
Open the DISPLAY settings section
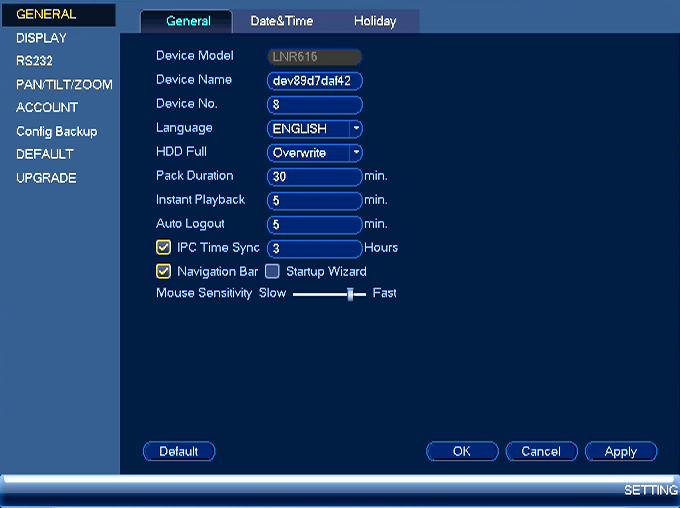point(41,38)
